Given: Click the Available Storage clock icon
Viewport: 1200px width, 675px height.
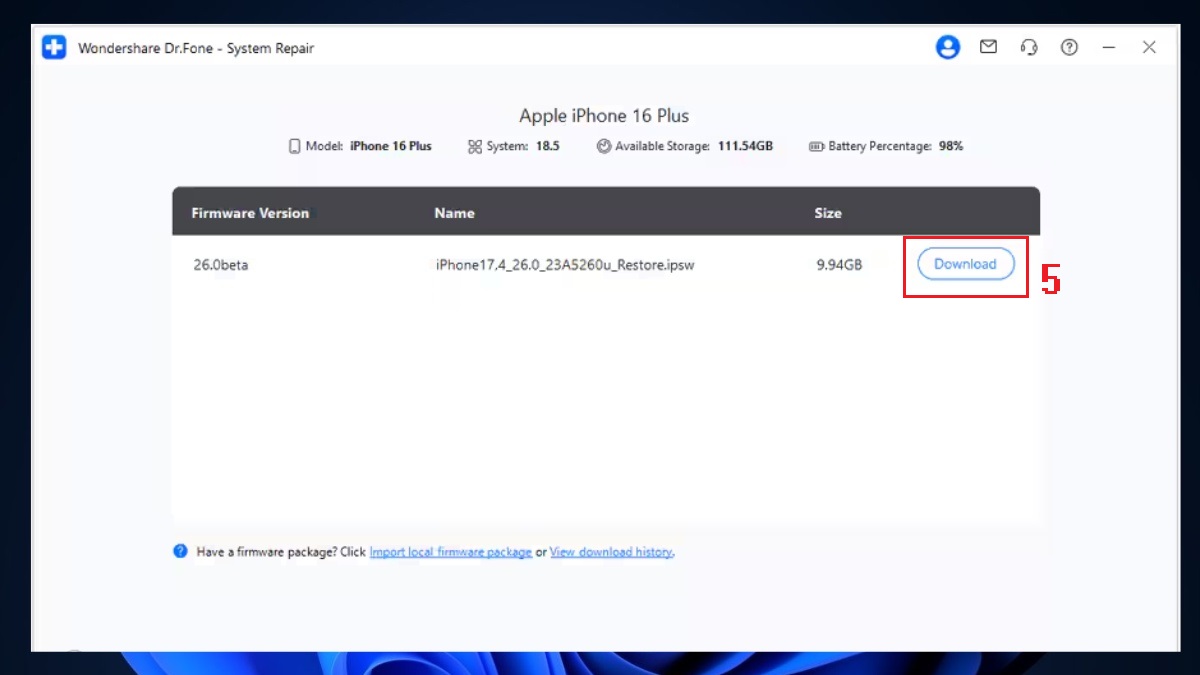Looking at the screenshot, I should click(x=604, y=146).
